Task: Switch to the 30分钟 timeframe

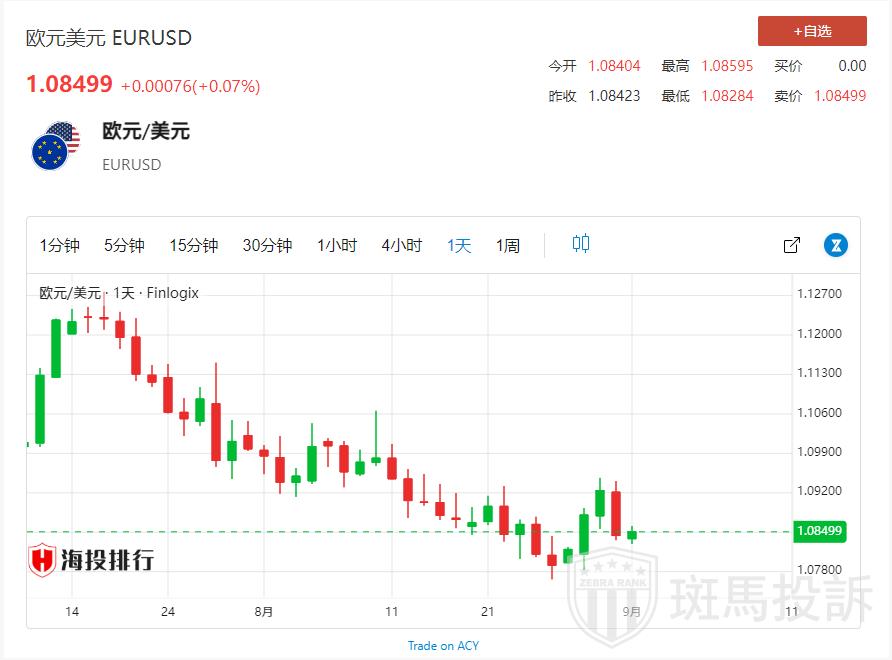Action: (x=267, y=246)
